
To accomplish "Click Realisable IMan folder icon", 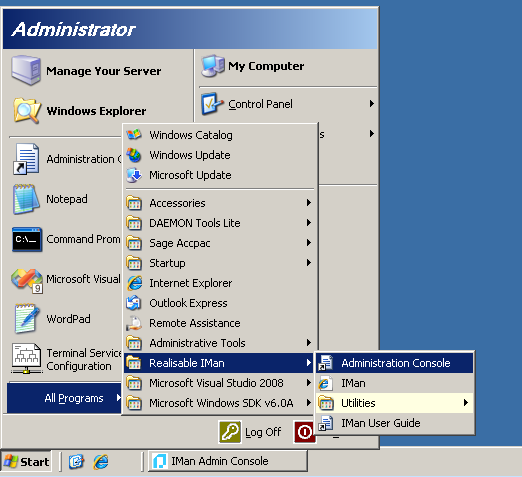I will pyautogui.click(x=134, y=363).
